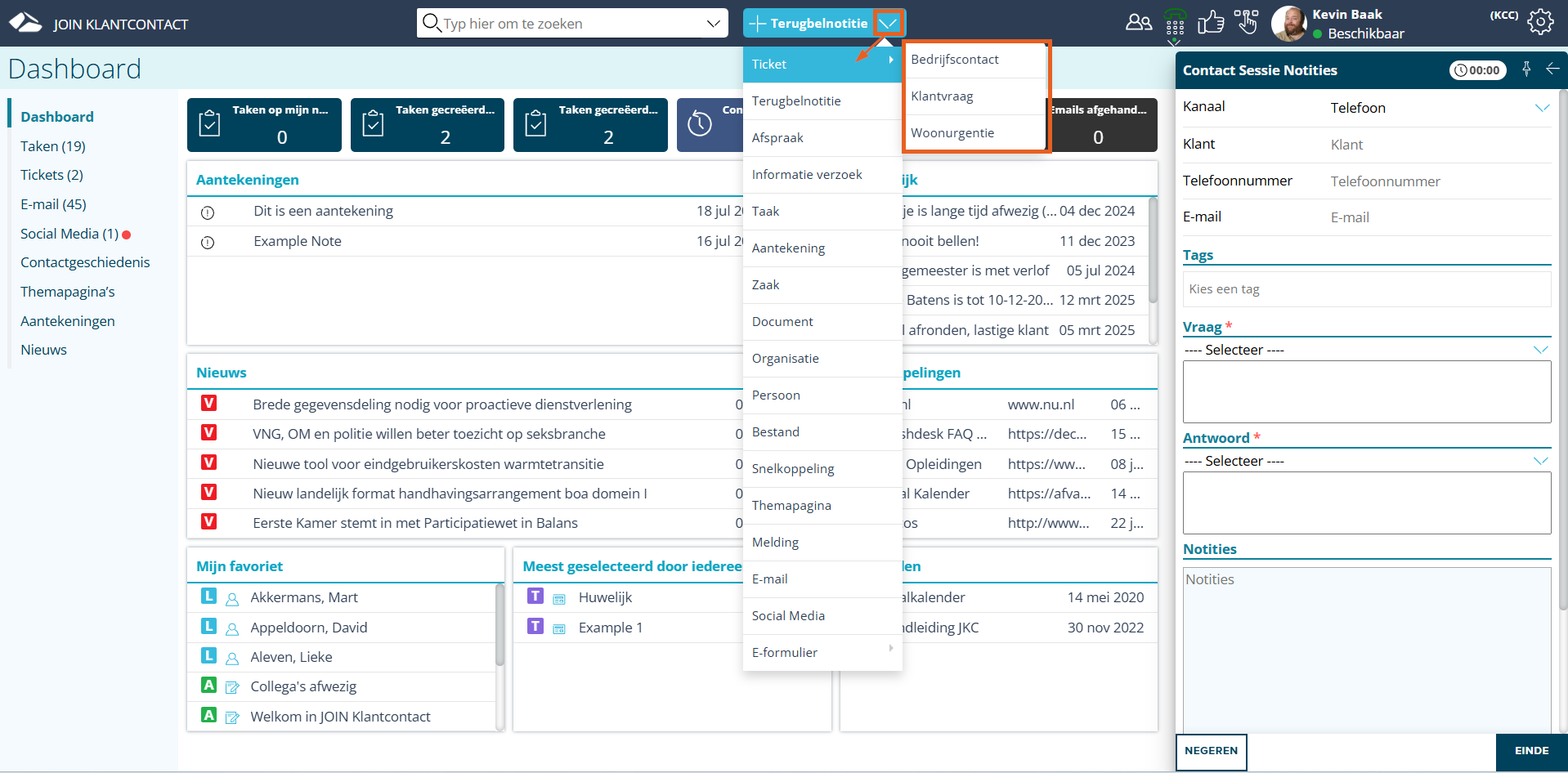This screenshot has width=1568, height=773.
Task: Collapse notes panel with the arrow icon
Action: point(1552,69)
